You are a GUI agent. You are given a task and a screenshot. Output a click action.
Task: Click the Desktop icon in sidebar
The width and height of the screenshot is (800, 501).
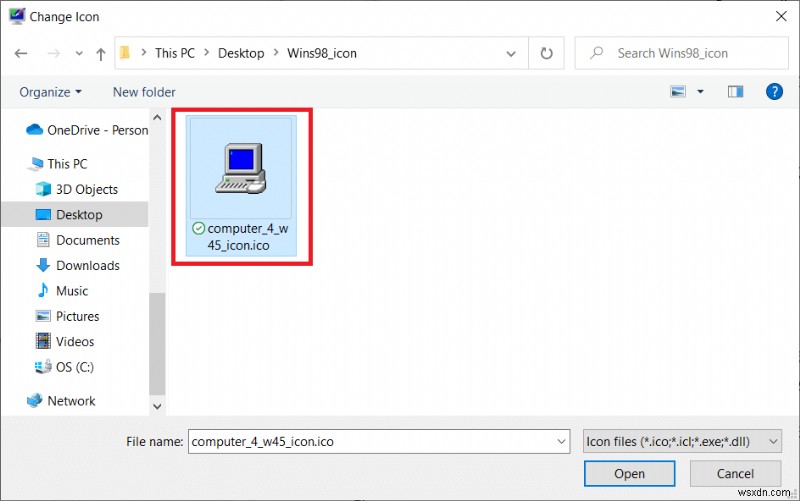click(43, 214)
